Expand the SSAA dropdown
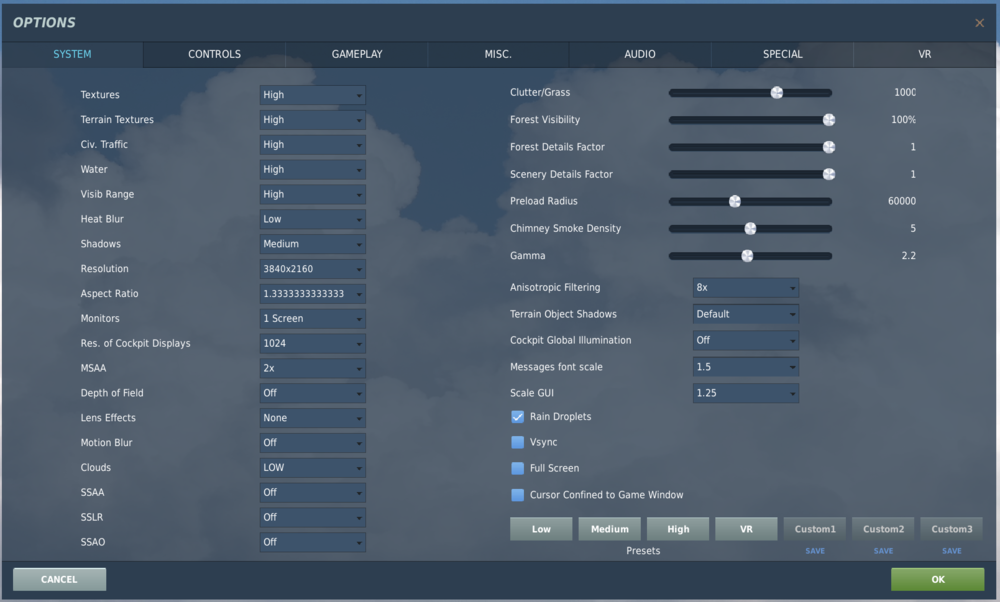Screen dimensions: 1000x602 coord(312,493)
